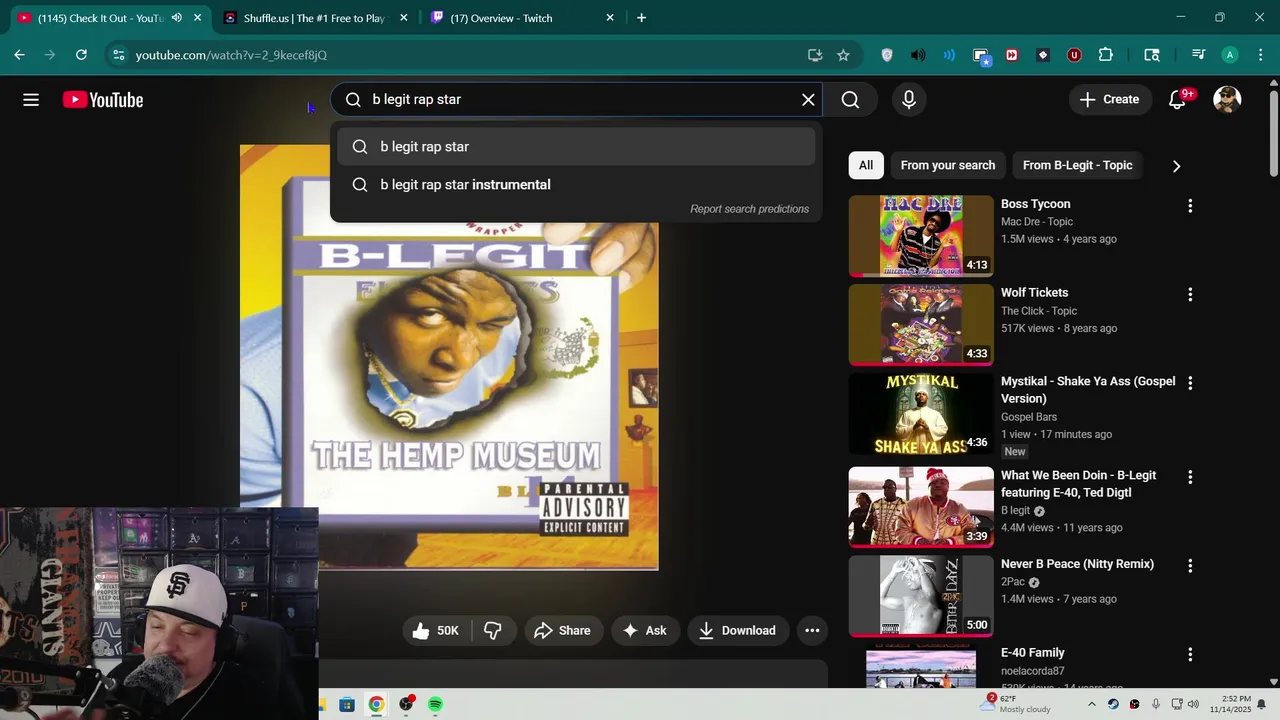Open options menu for Wolf Tickets

pyautogui.click(x=1190, y=295)
